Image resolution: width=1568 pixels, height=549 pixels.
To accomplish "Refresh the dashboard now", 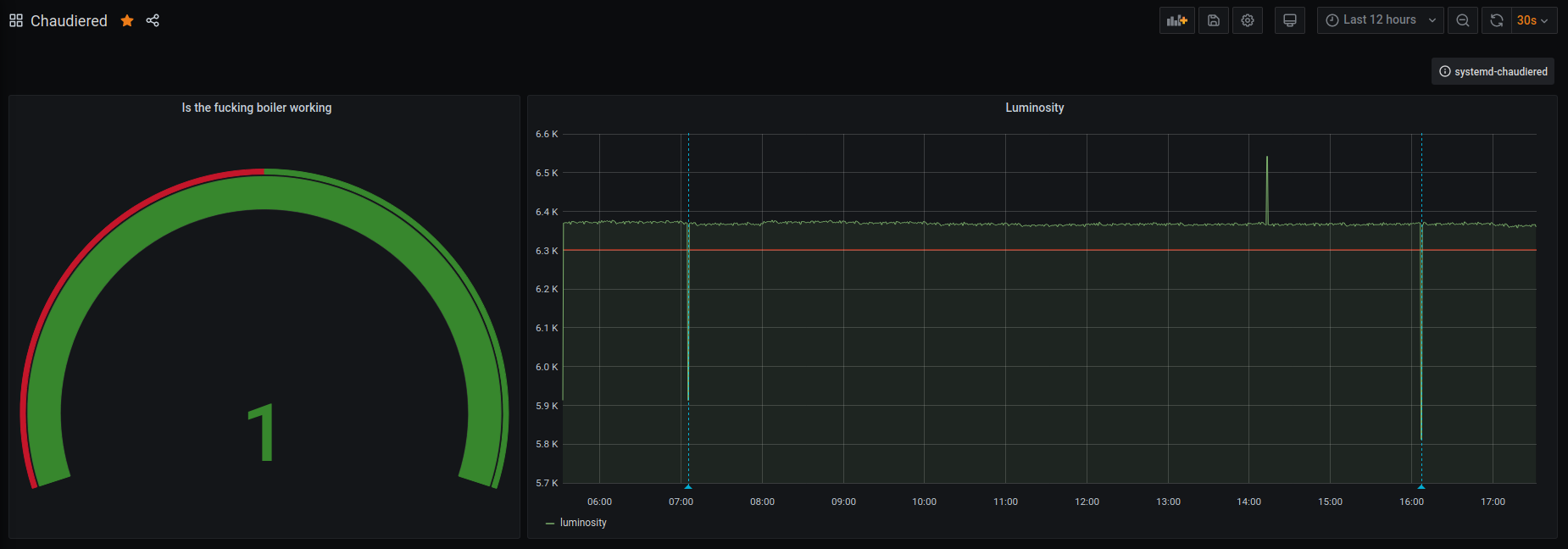I will [x=1497, y=20].
